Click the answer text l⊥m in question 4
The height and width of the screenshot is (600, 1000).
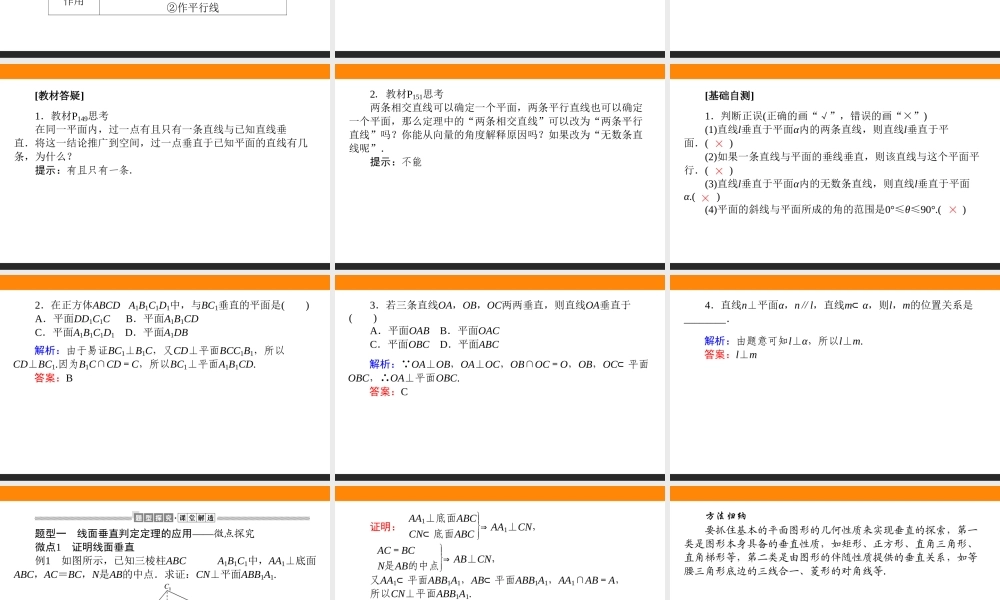[746, 355]
